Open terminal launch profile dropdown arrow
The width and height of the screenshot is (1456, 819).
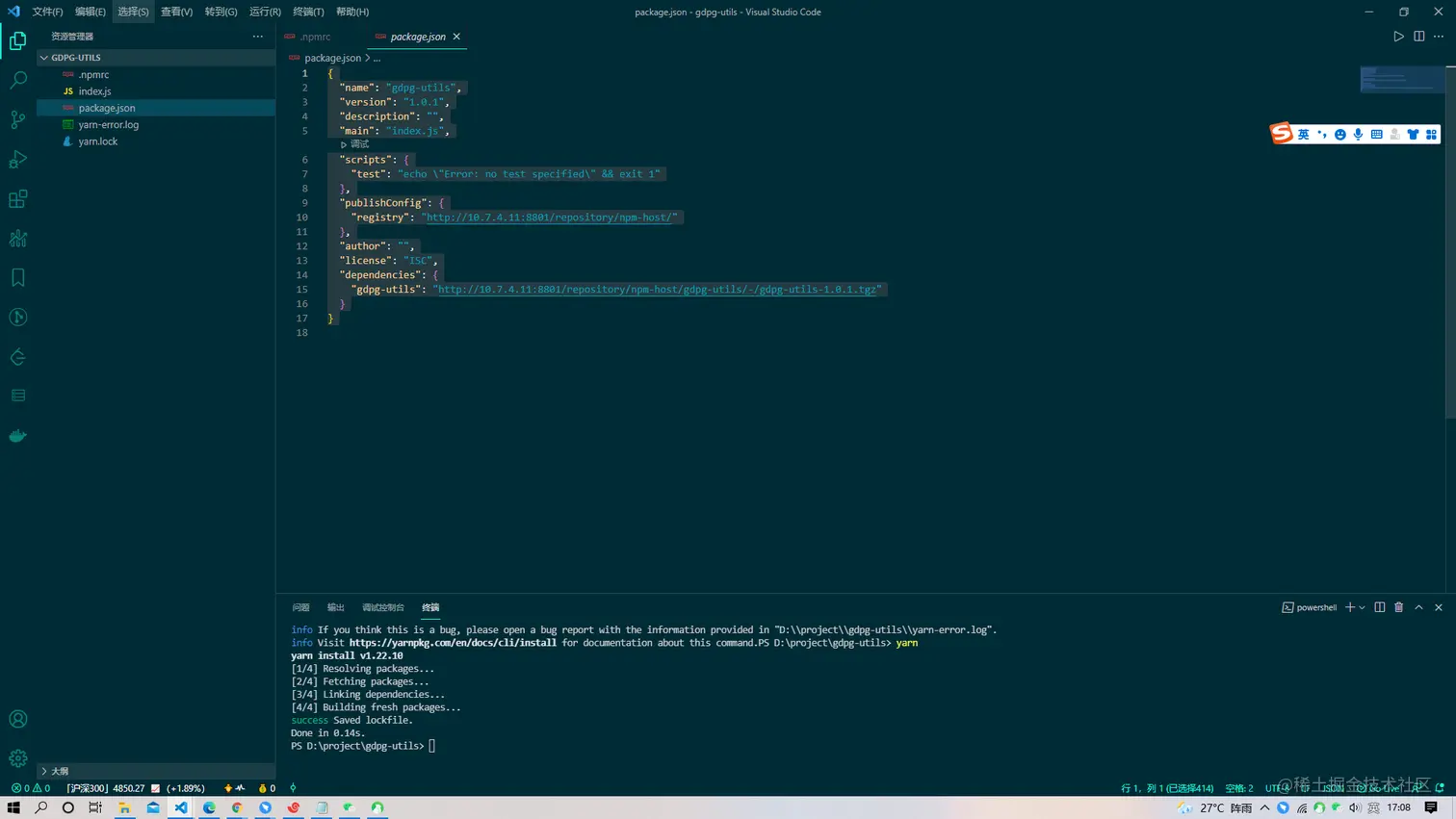(x=1362, y=607)
